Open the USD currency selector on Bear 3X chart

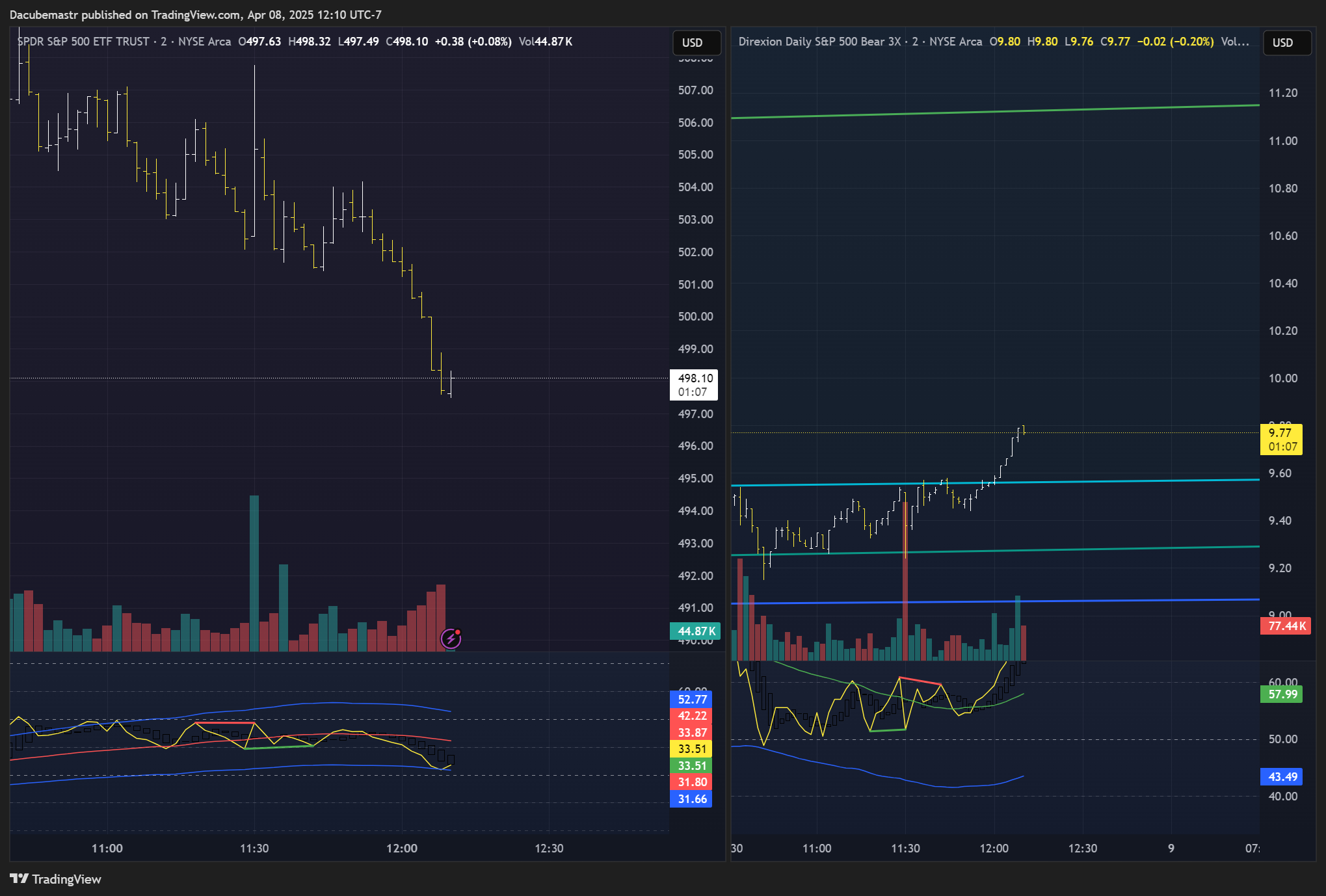[1286, 43]
